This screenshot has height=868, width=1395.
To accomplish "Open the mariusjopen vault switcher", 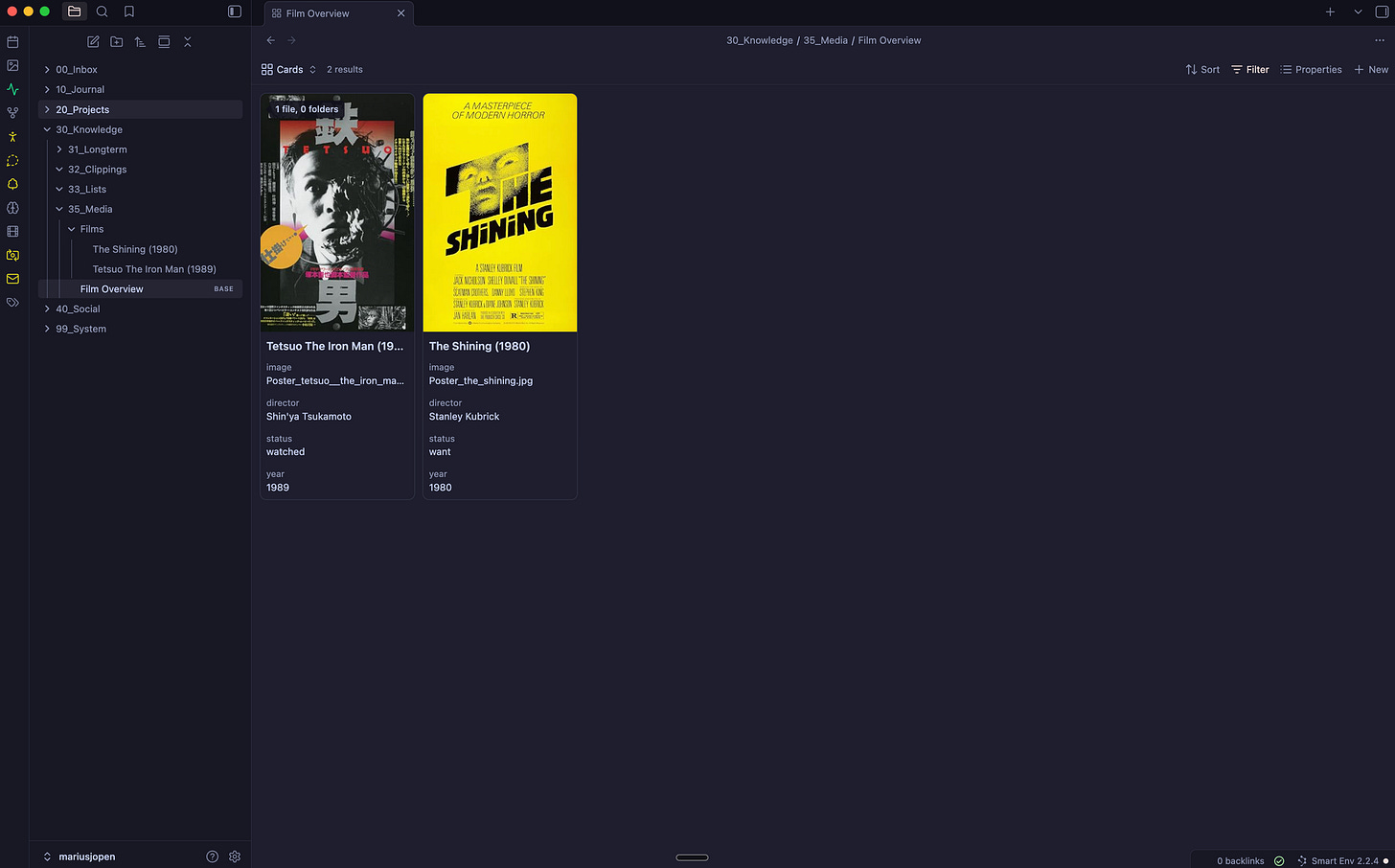I will [81, 857].
